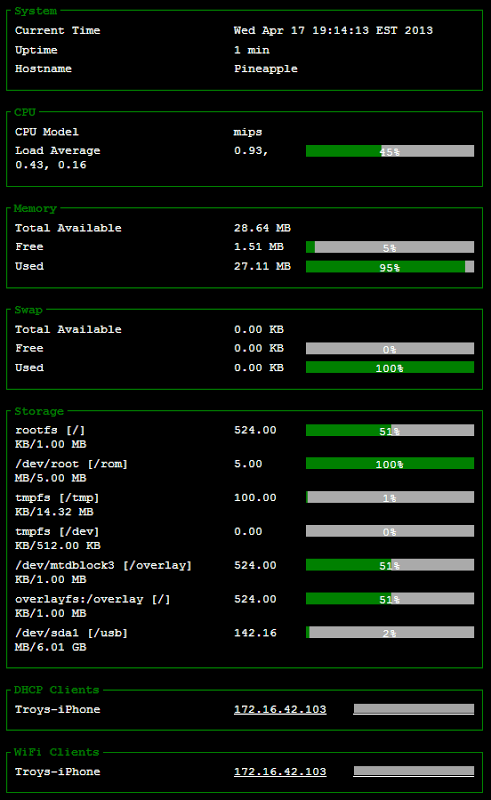Click the '/dev/root [/rom]' storage entry
Image resolution: width=491 pixels, height=800 pixels.
pyautogui.click(x=71, y=464)
